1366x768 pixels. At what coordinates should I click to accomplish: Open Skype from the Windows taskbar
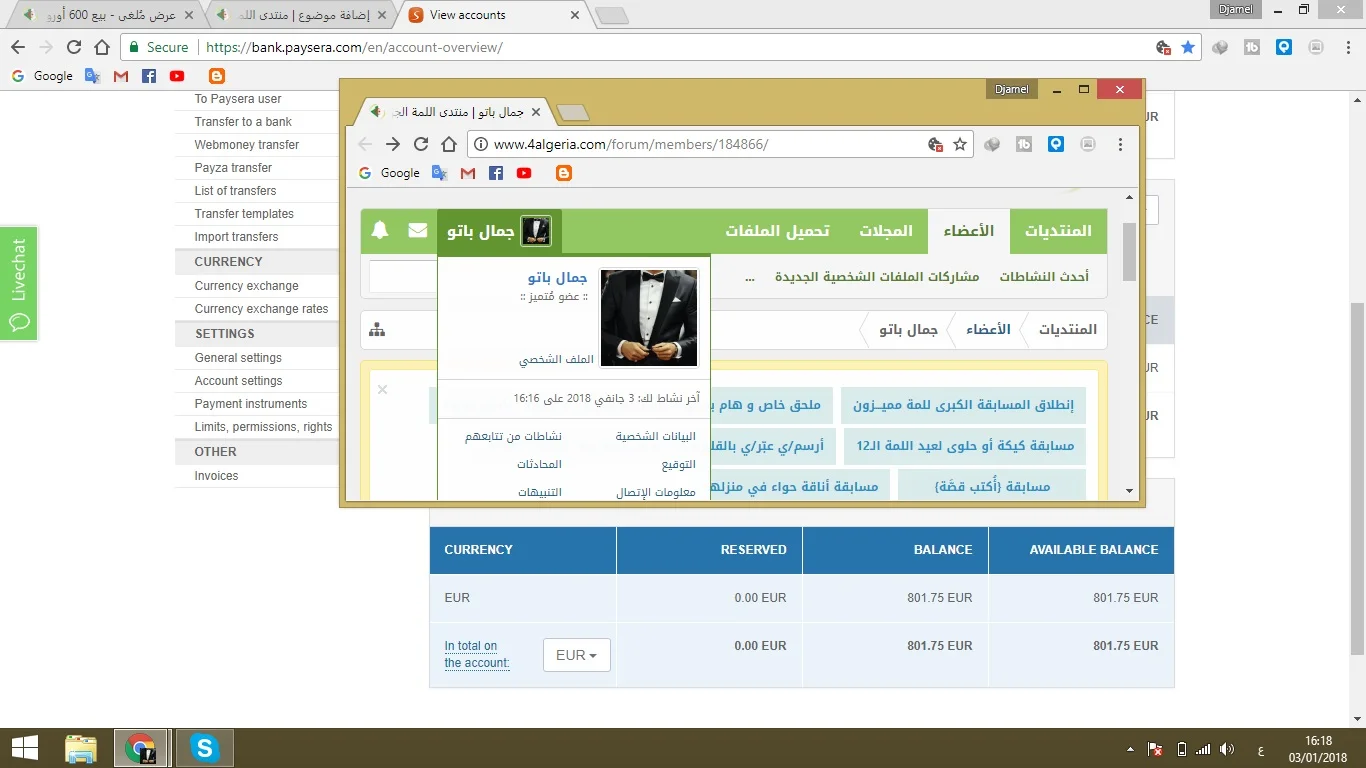click(x=205, y=748)
